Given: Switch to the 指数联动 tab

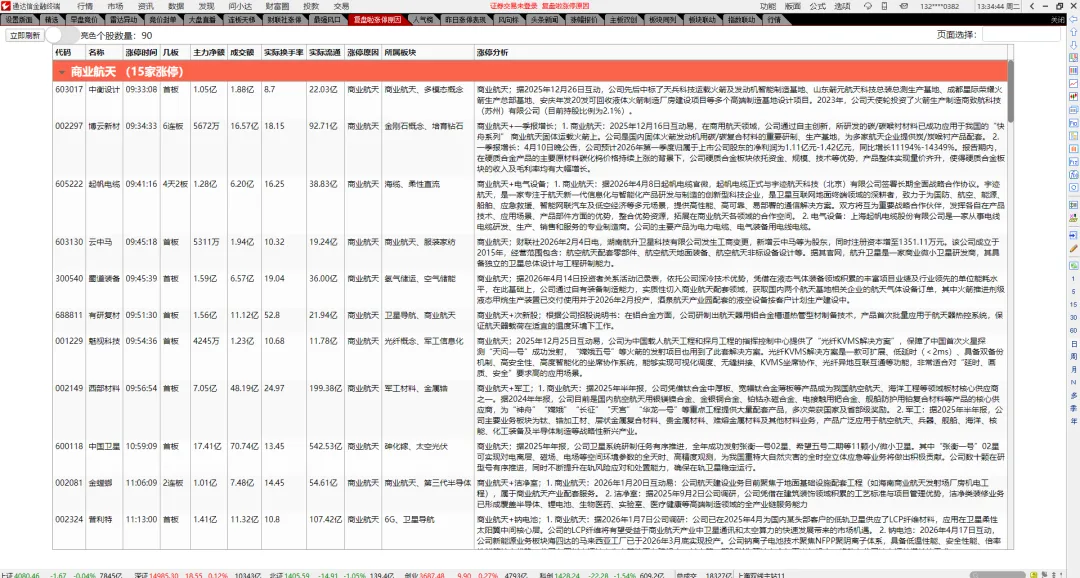Looking at the screenshot, I should (741, 20).
